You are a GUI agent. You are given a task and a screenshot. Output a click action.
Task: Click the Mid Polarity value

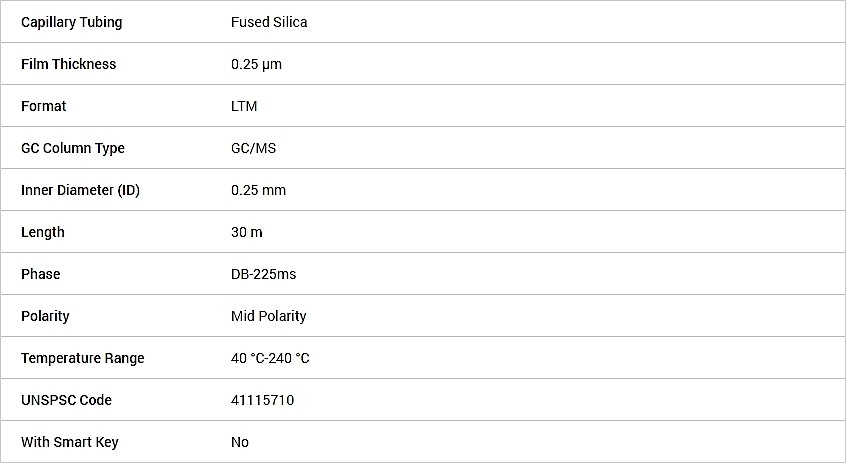[x=269, y=316]
